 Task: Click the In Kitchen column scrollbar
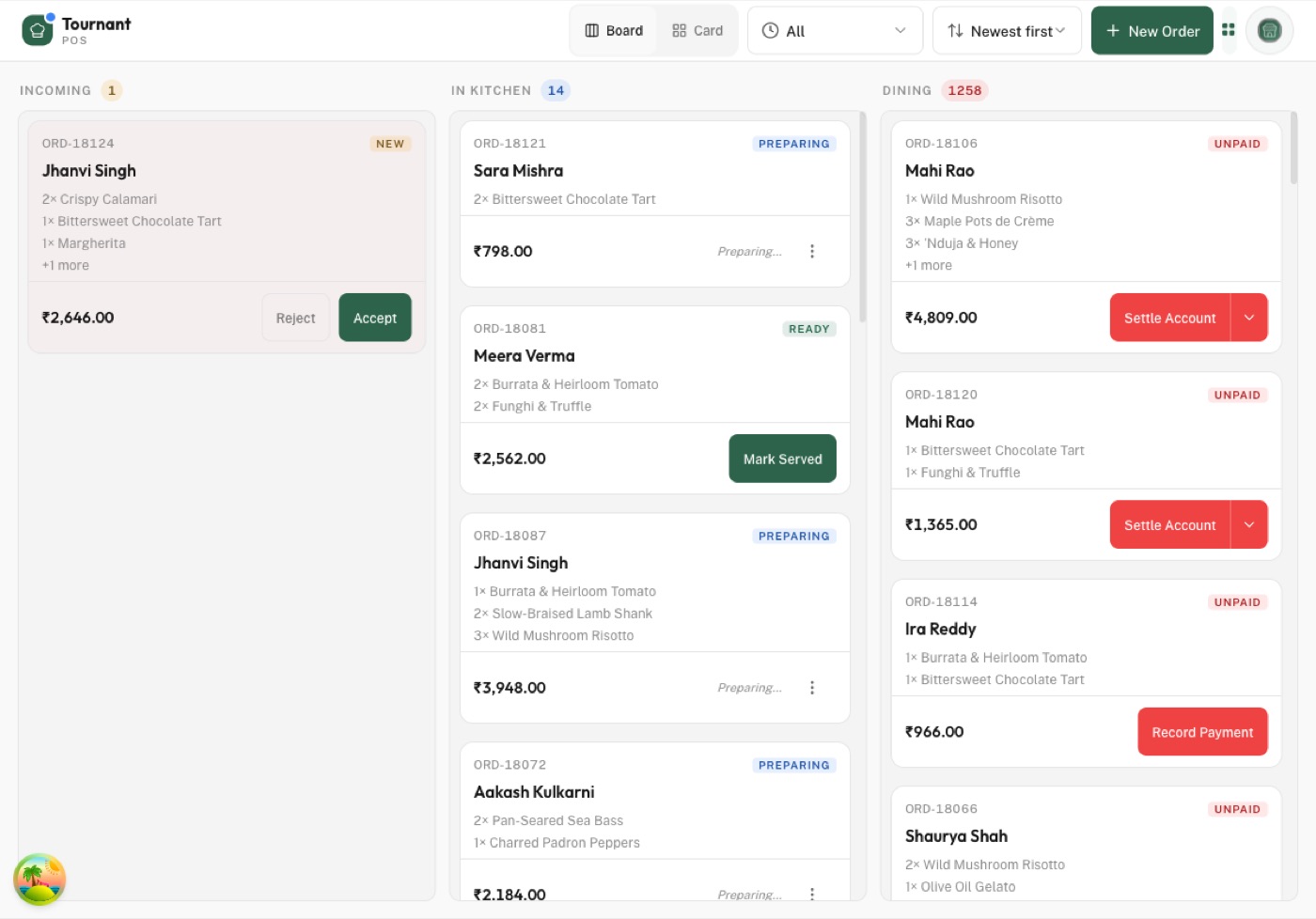coord(863,217)
